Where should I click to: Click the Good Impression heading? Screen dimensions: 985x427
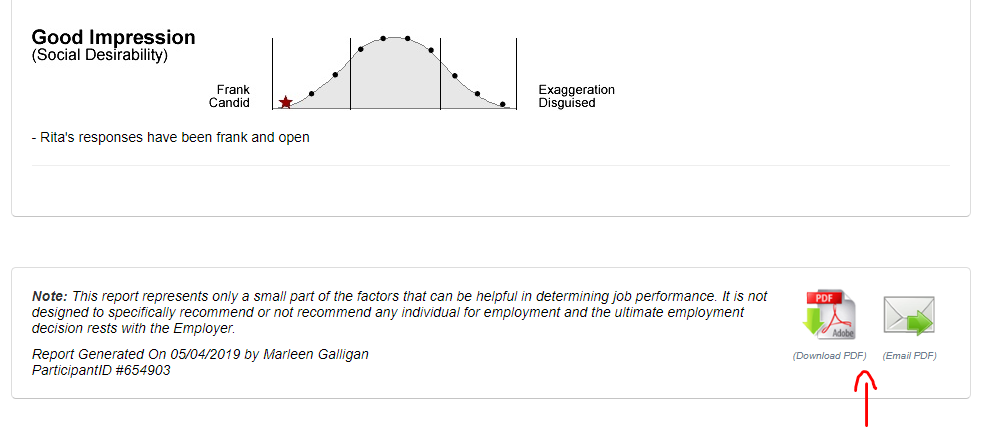(114, 37)
